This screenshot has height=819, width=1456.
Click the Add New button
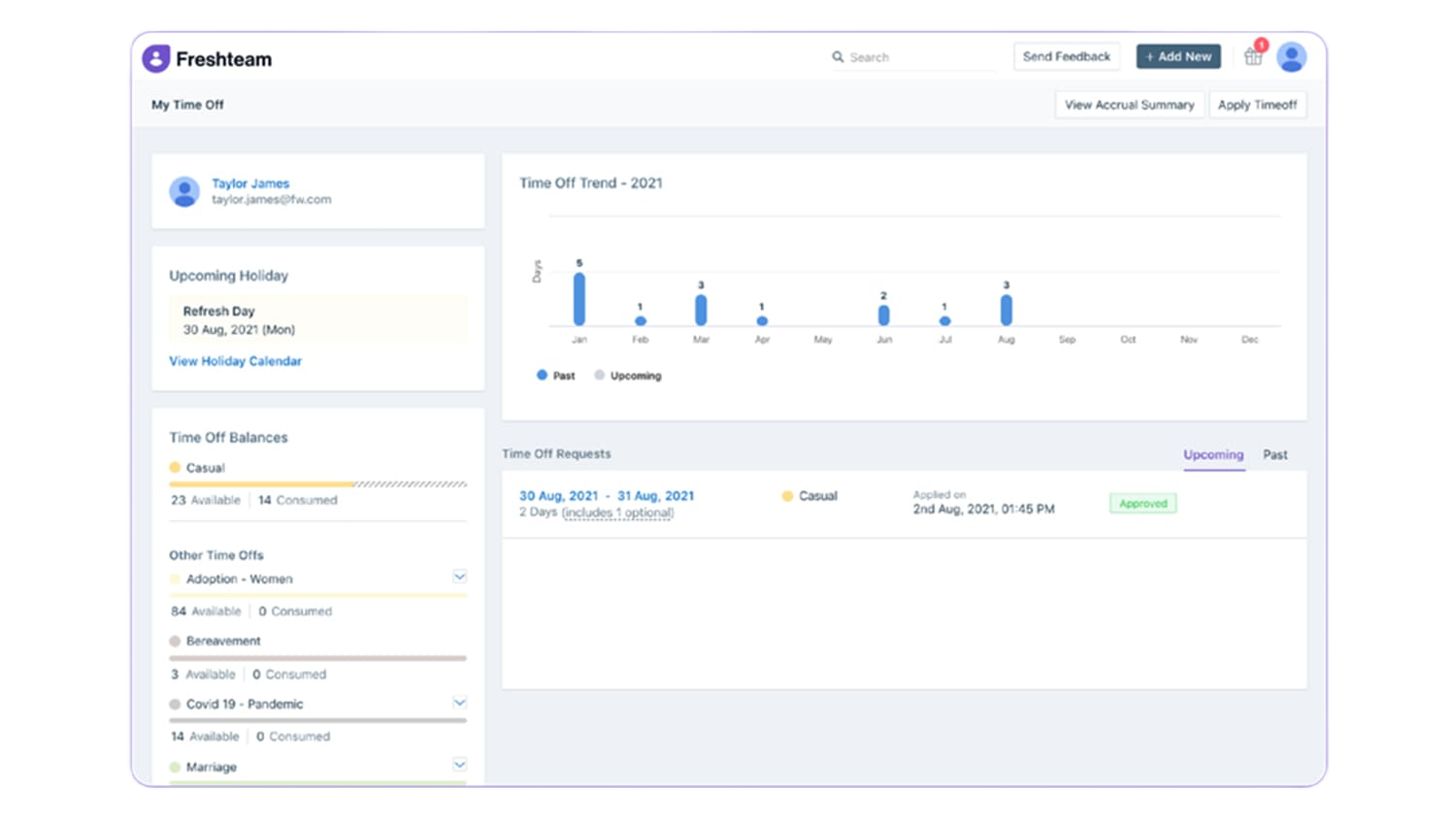coord(1178,56)
